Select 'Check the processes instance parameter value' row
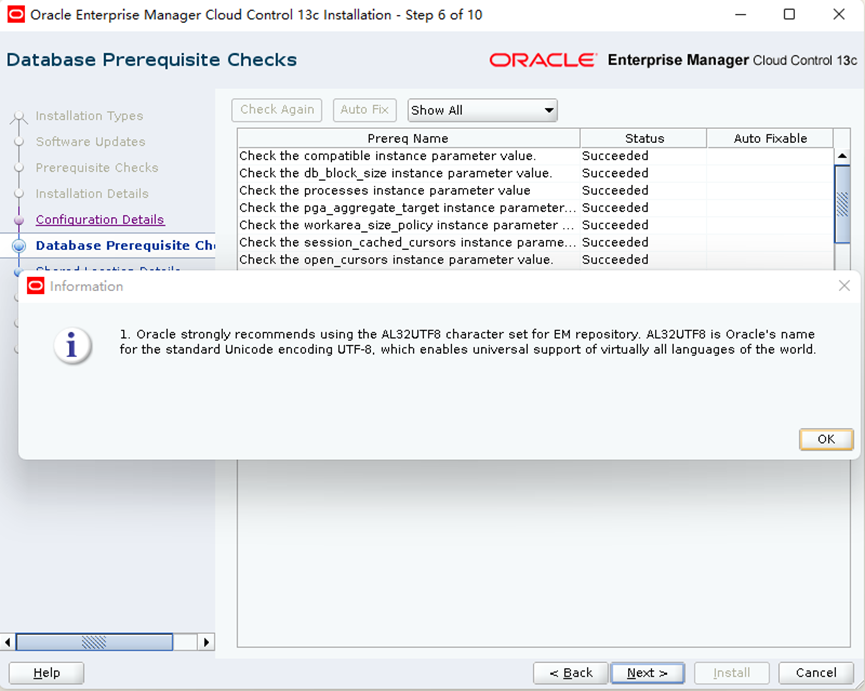865x691 pixels. coord(535,190)
